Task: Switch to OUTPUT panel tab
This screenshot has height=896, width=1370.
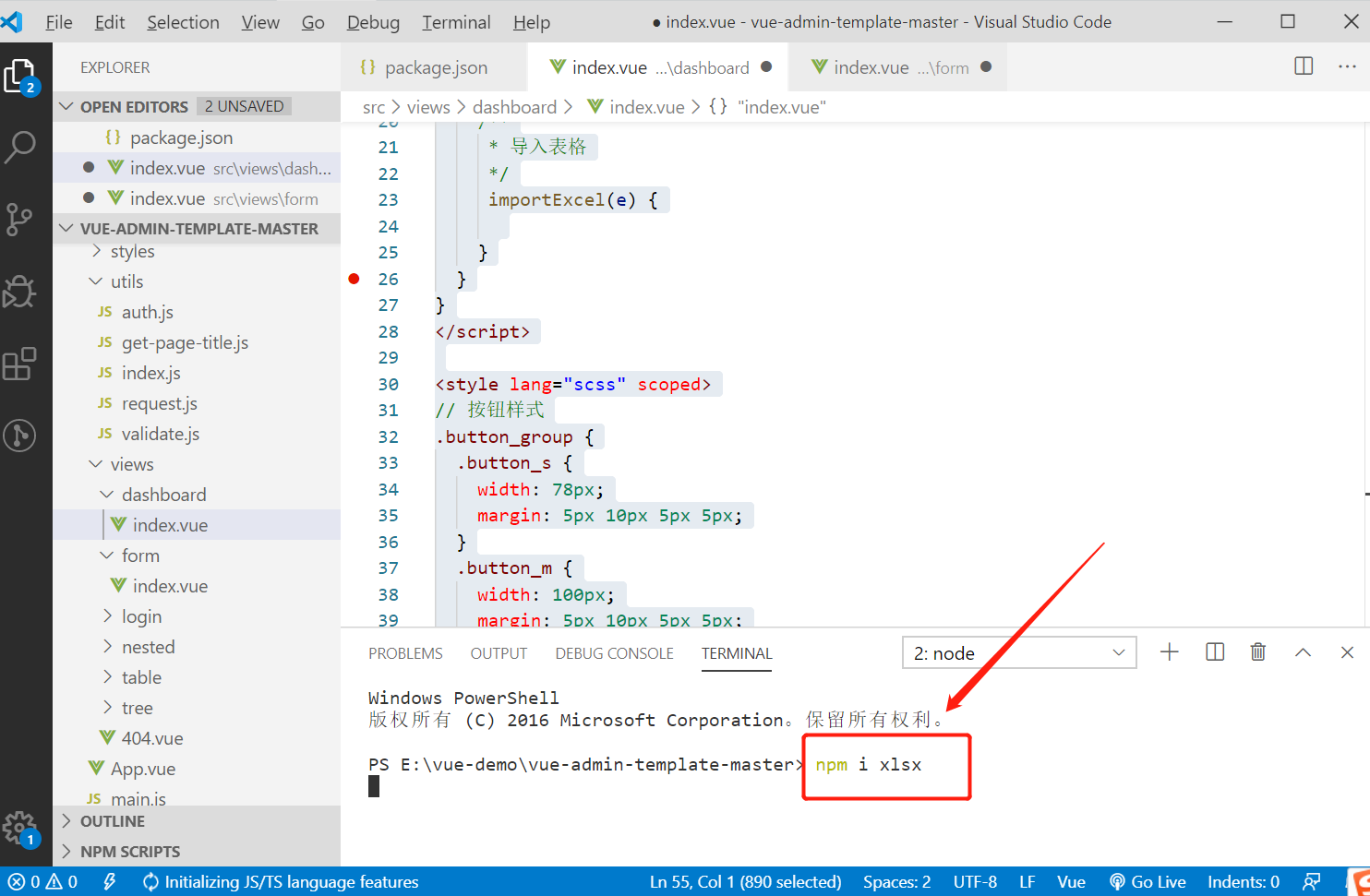Action: (x=499, y=653)
